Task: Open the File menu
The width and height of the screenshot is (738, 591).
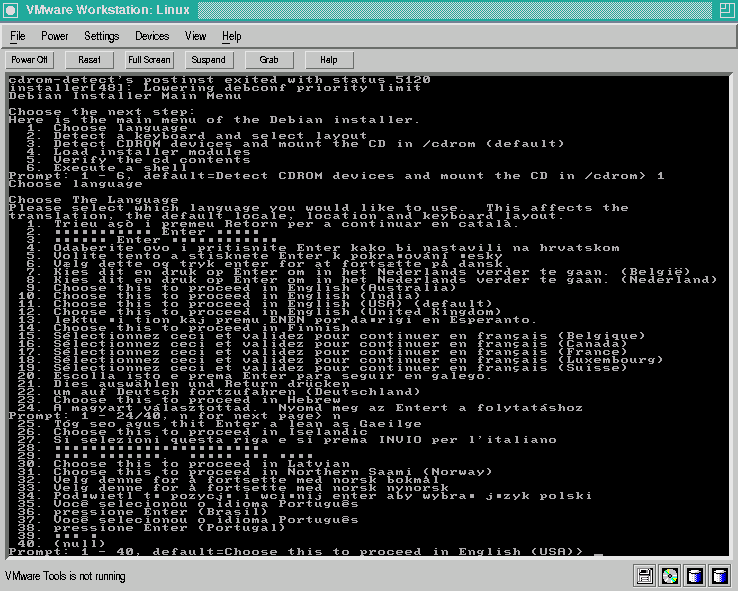Action: 18,36
